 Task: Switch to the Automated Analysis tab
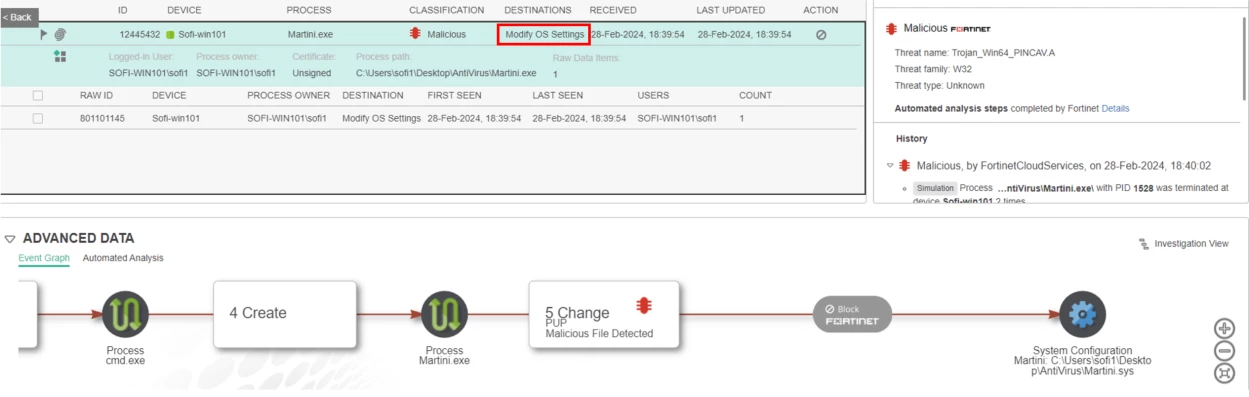[123, 258]
